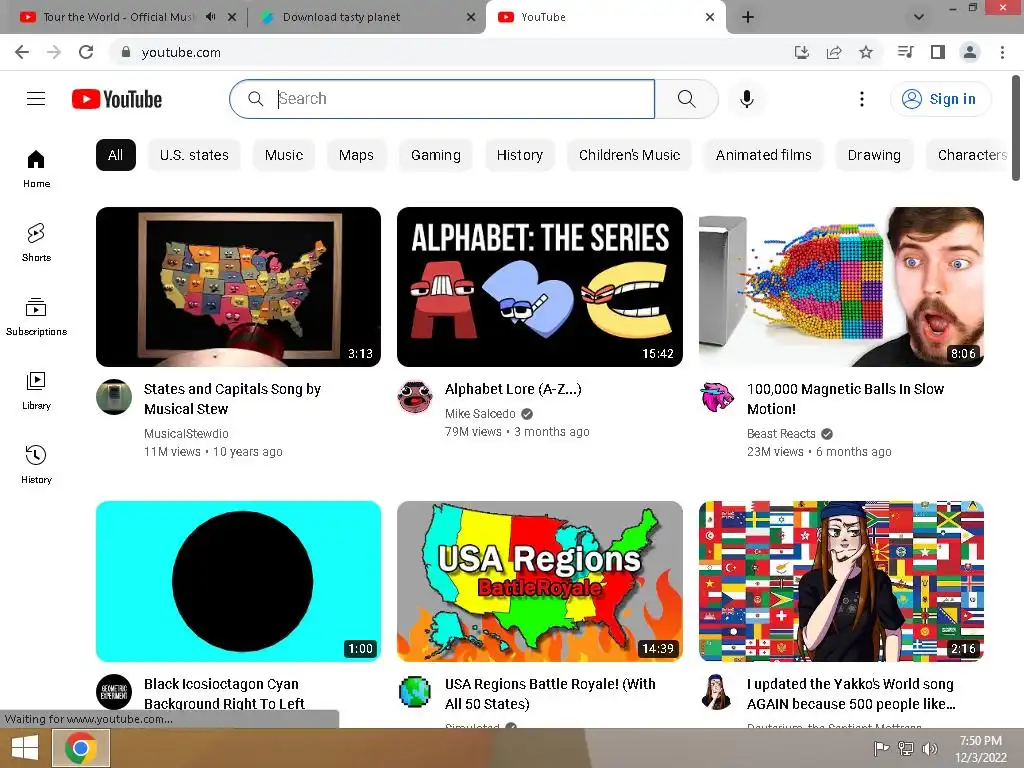The width and height of the screenshot is (1024, 768).
Task: Open media controls icon in Chrome toolbar
Action: coord(905,52)
